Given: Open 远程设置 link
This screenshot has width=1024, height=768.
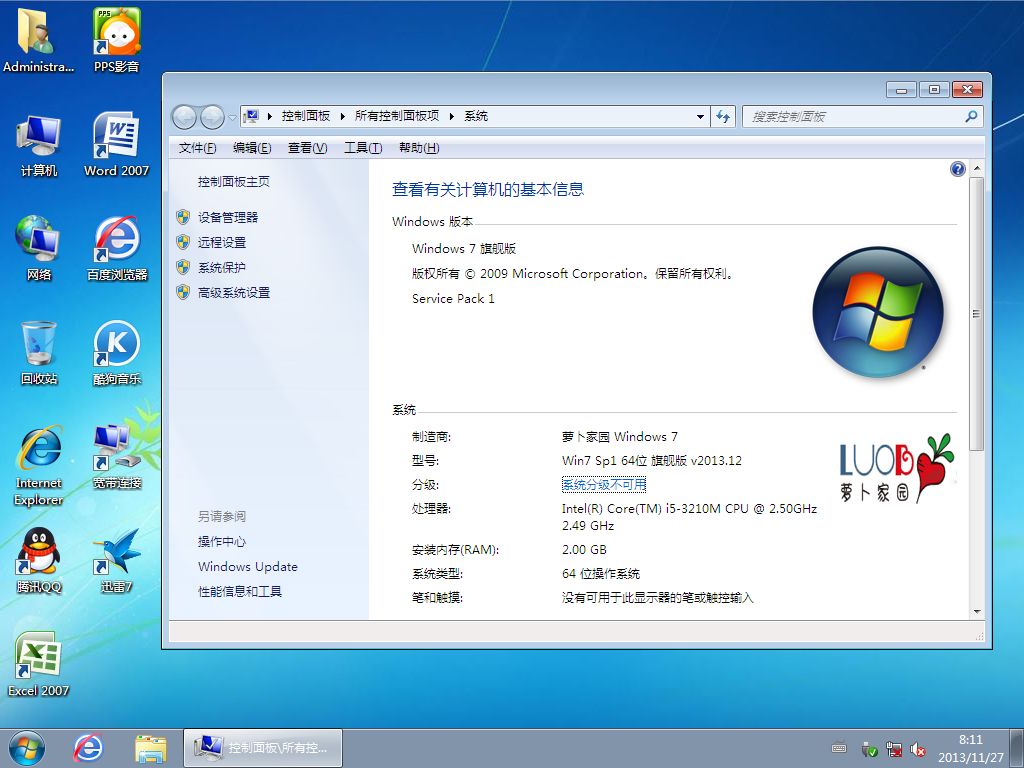Looking at the screenshot, I should click(x=222, y=242).
